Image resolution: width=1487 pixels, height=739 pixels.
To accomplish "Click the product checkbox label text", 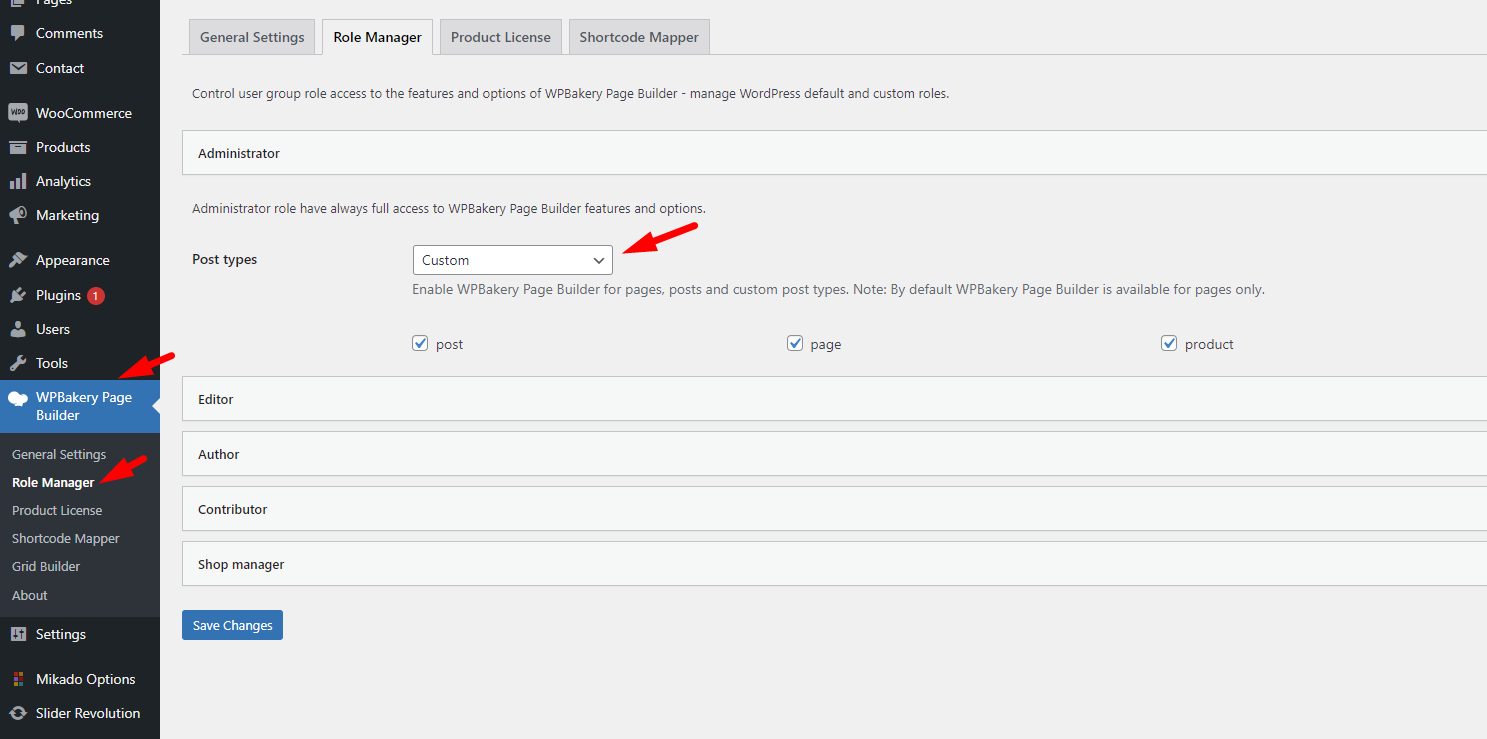I will pyautogui.click(x=1209, y=344).
